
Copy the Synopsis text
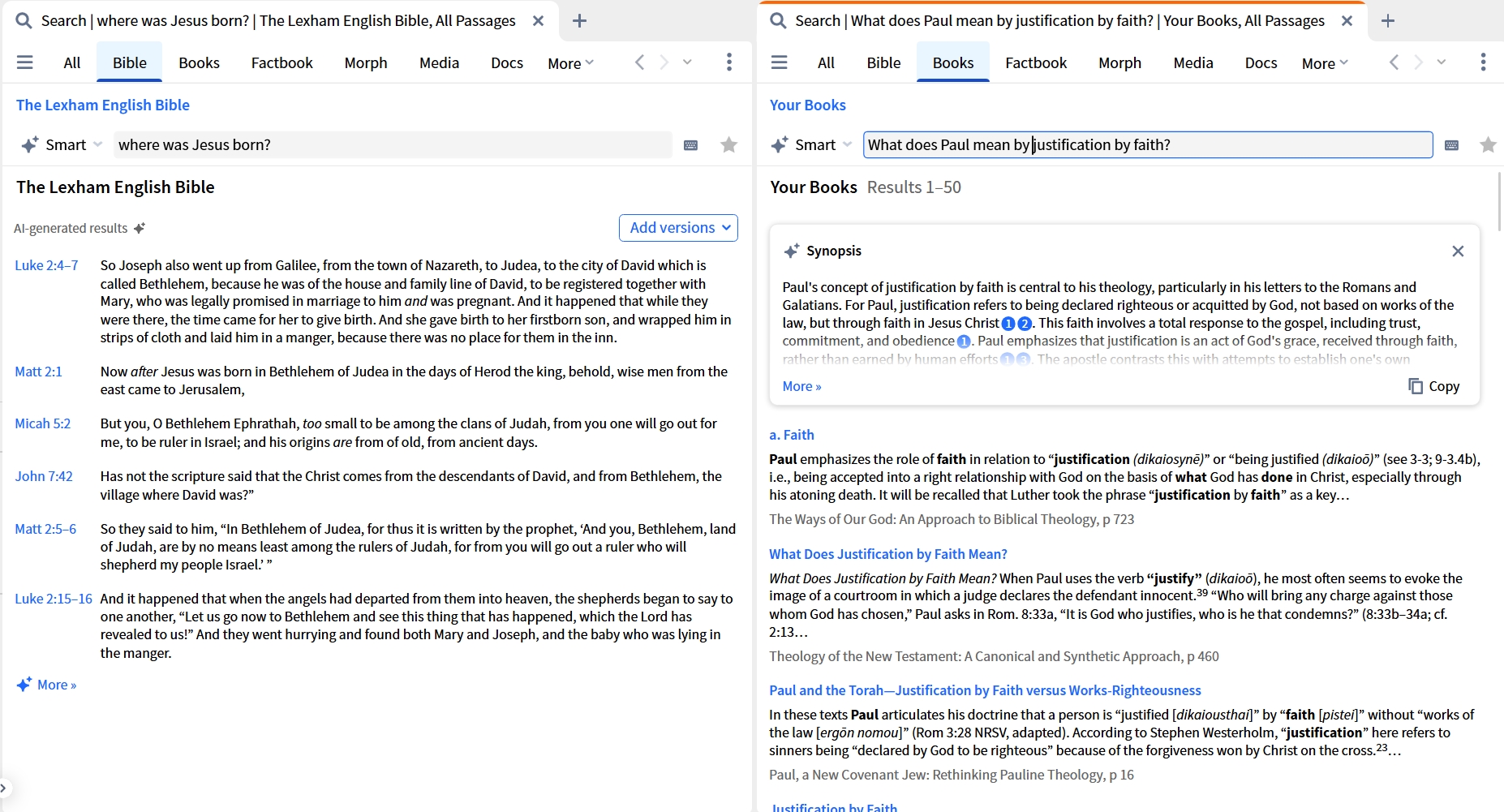[1434, 386]
